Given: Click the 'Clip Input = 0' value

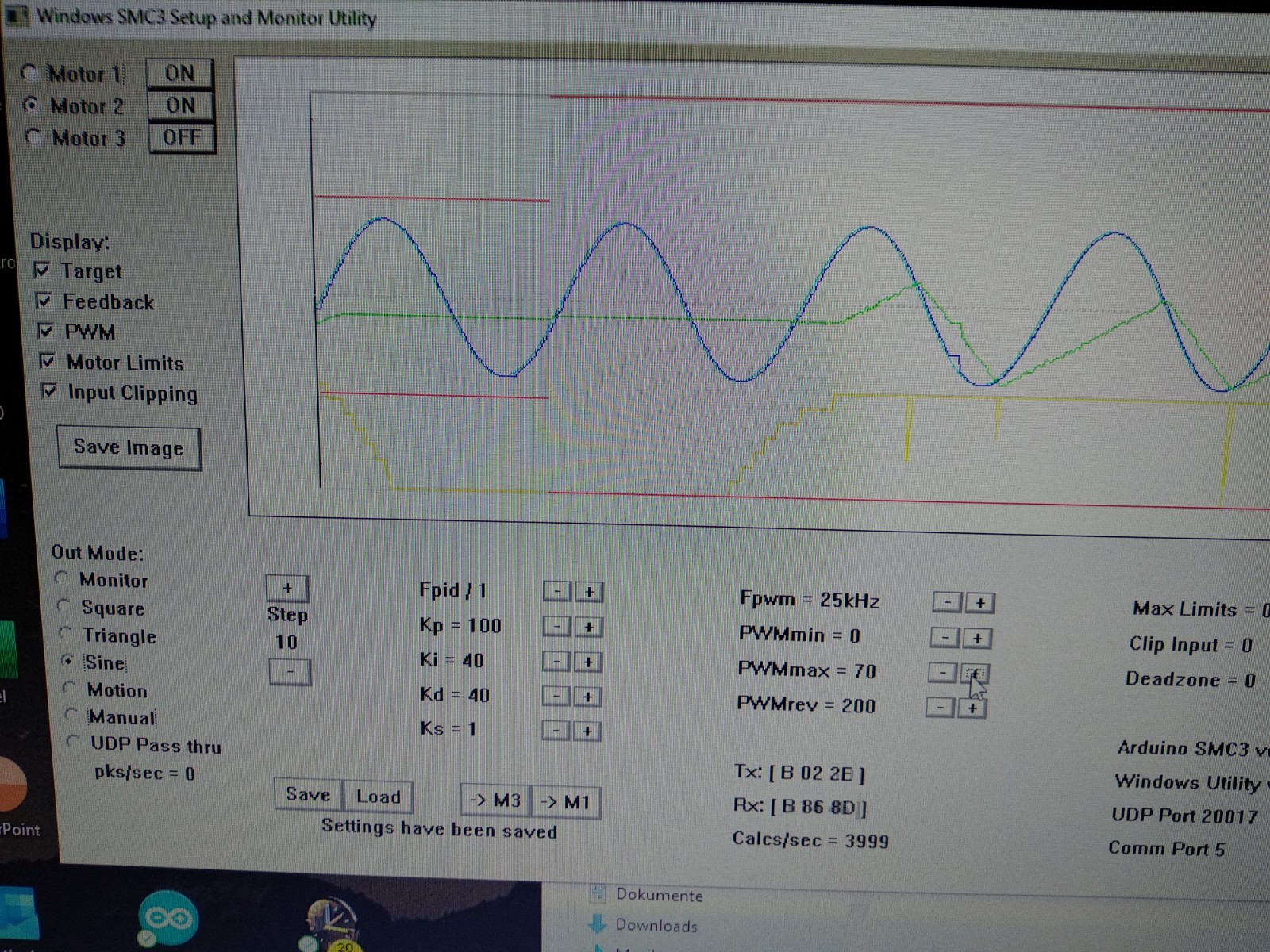Looking at the screenshot, I should [1191, 645].
